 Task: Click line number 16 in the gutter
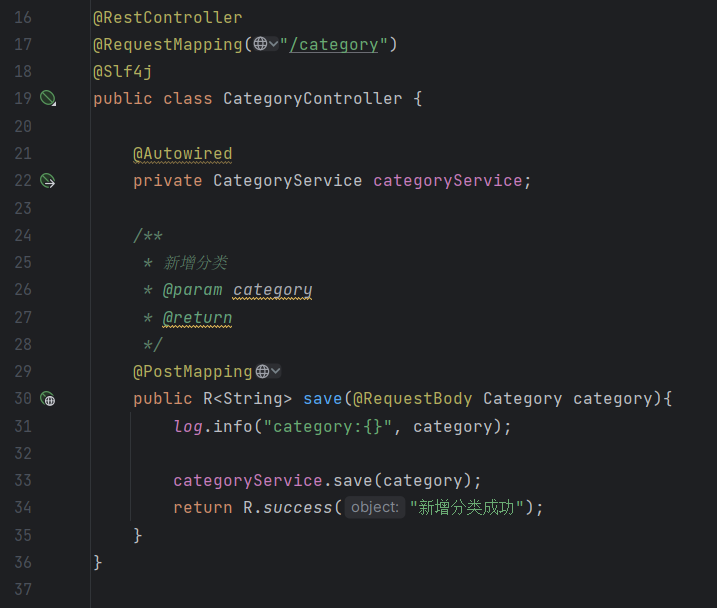23,17
